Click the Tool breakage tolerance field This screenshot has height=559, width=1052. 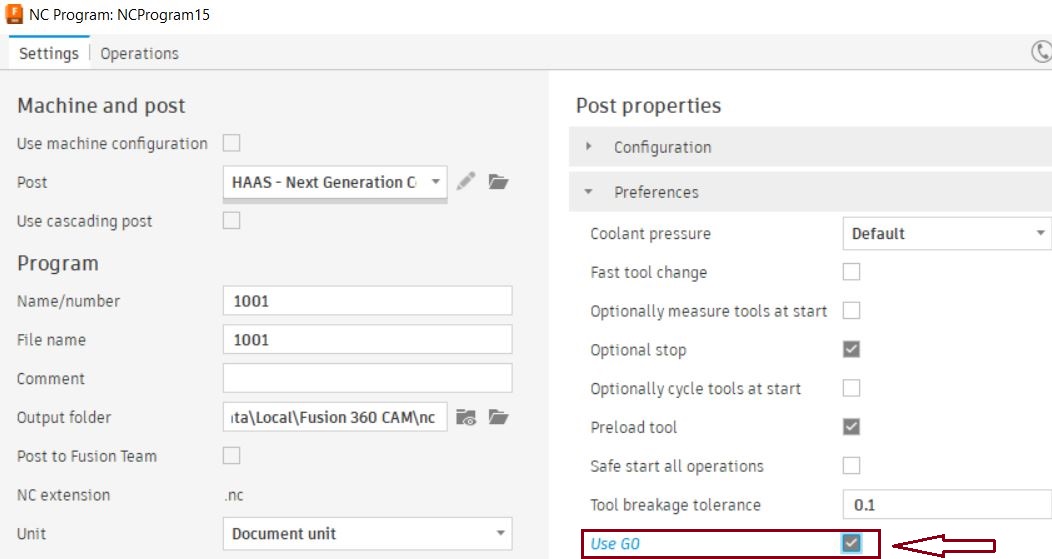click(x=945, y=505)
